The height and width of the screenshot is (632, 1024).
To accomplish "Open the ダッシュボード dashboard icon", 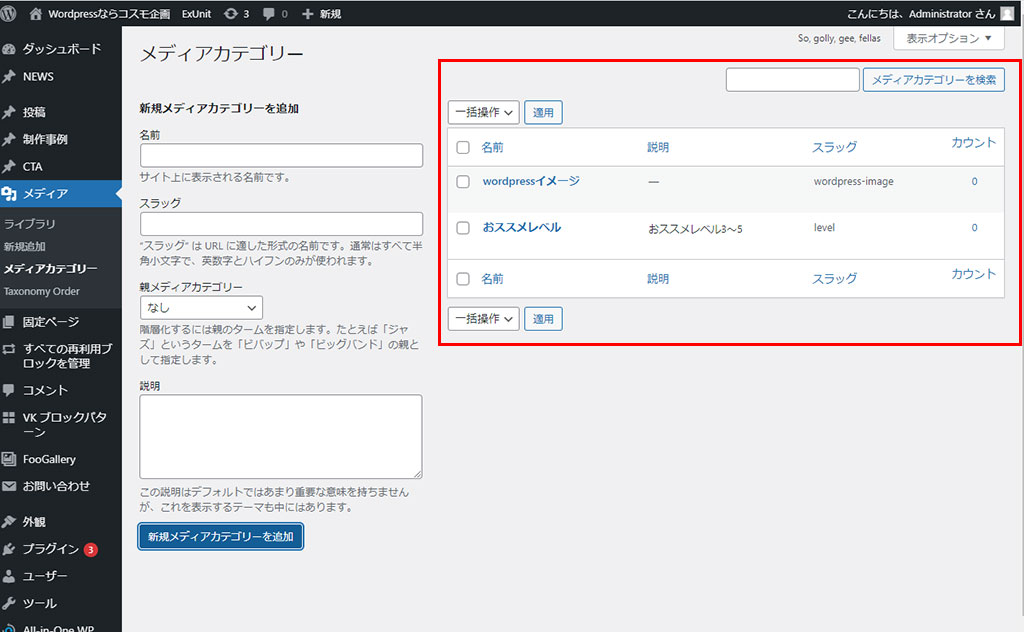I will [10, 49].
